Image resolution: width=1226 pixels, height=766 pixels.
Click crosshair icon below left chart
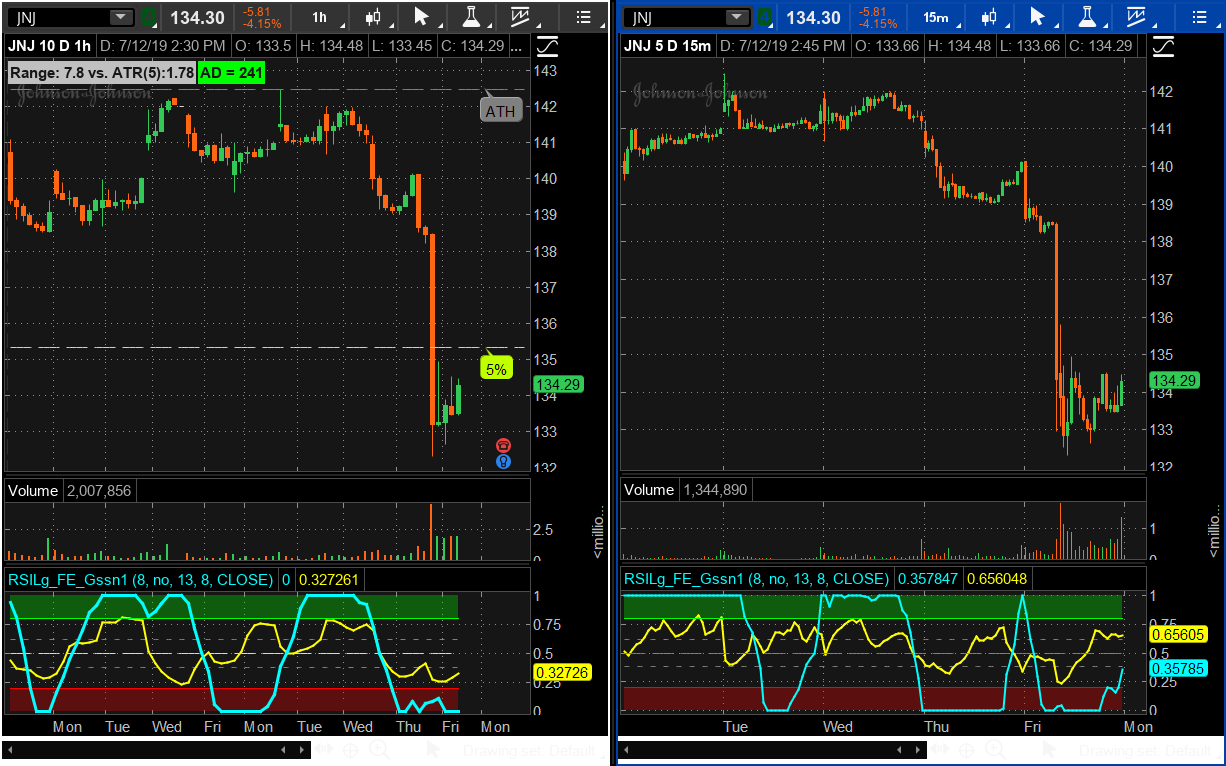(x=351, y=749)
